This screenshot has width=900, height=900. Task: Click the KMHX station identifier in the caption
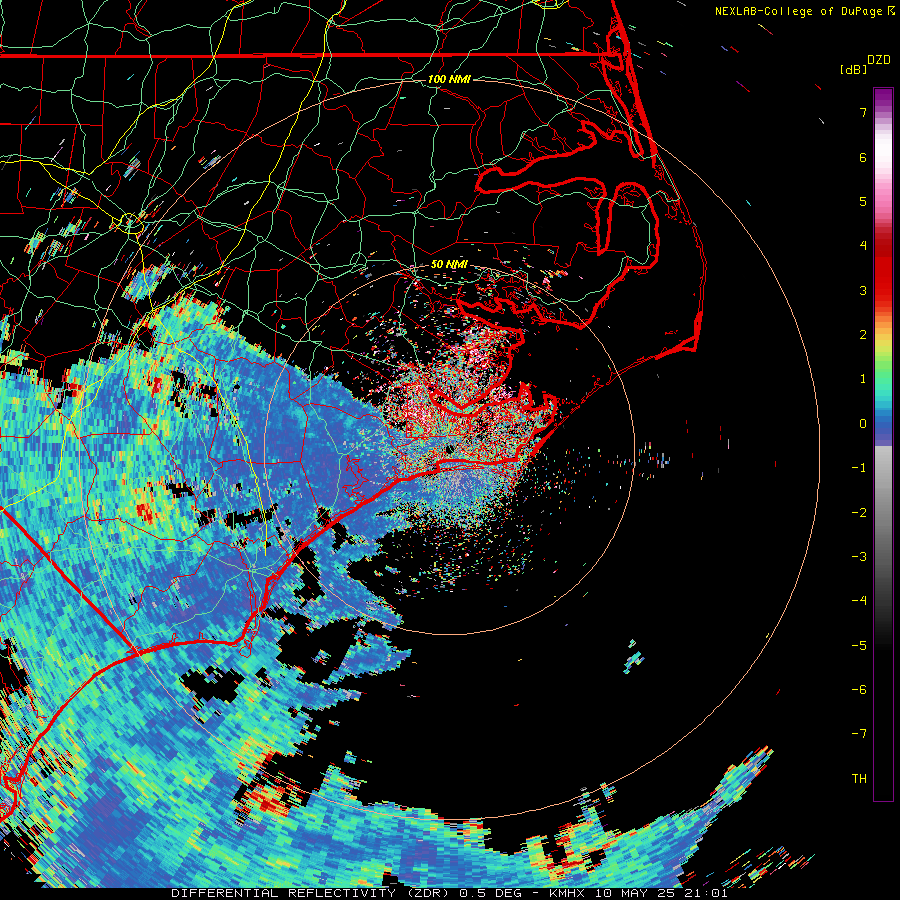(x=567, y=893)
